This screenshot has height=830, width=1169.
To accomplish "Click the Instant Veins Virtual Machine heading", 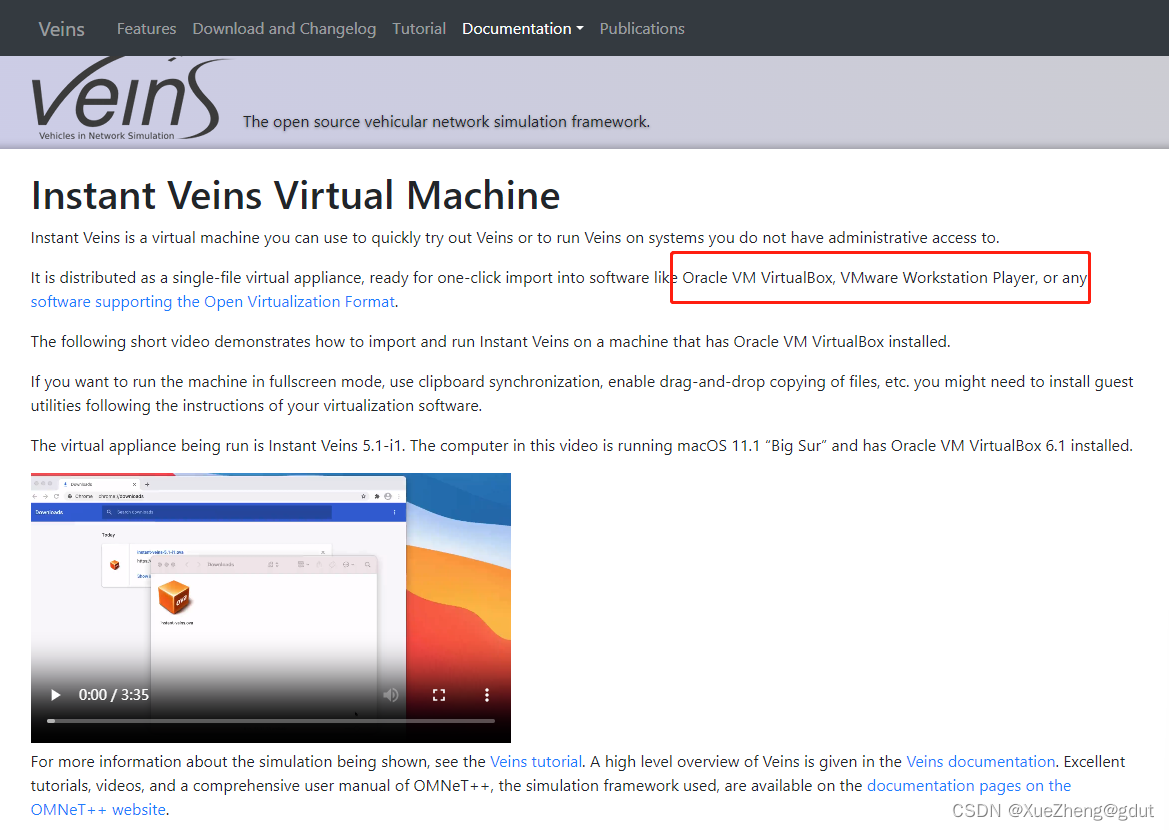I will click(295, 195).
